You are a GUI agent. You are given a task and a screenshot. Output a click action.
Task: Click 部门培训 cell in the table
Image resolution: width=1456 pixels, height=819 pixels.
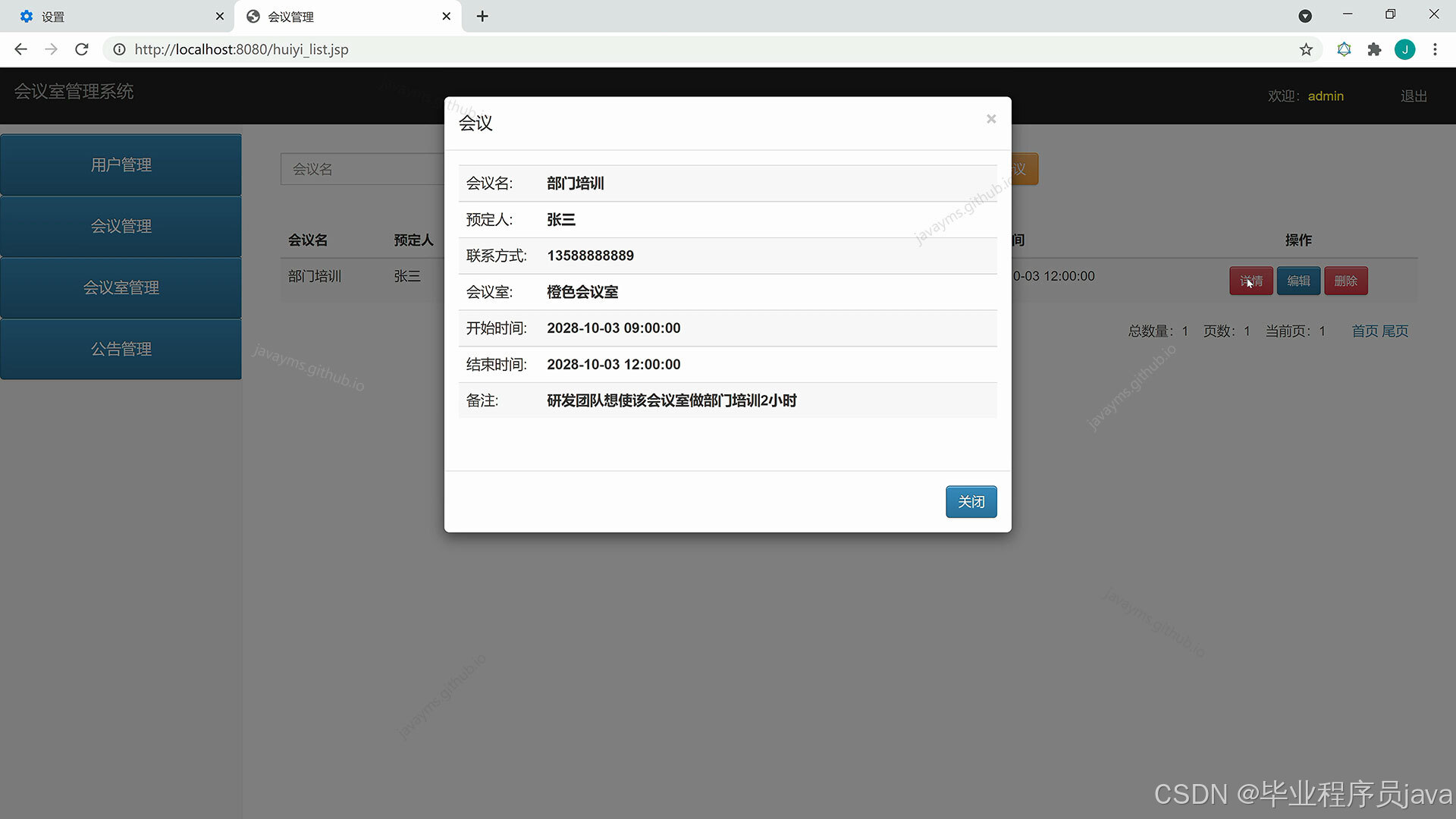[x=315, y=276]
